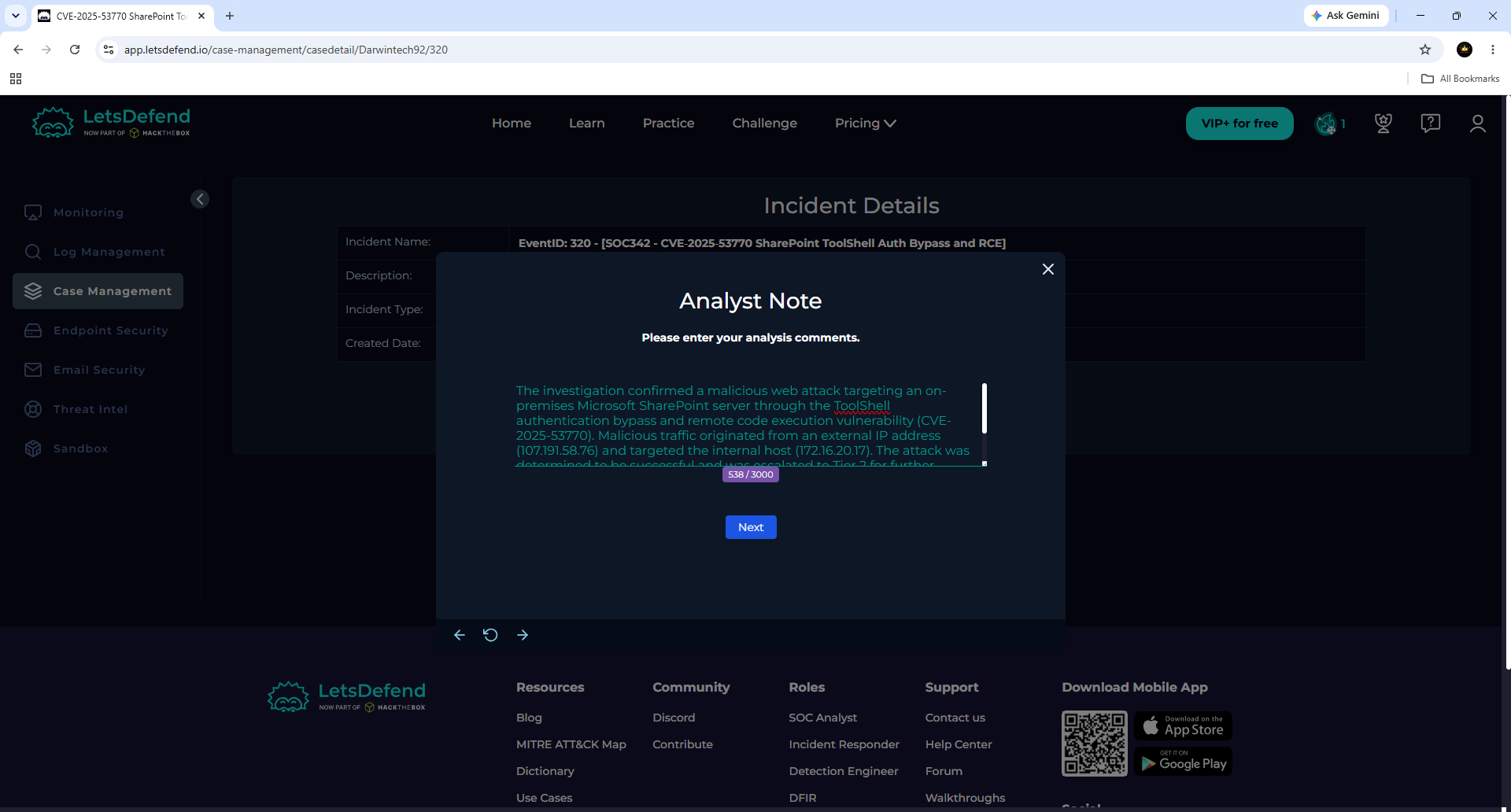Open a new browser tab

(x=230, y=16)
